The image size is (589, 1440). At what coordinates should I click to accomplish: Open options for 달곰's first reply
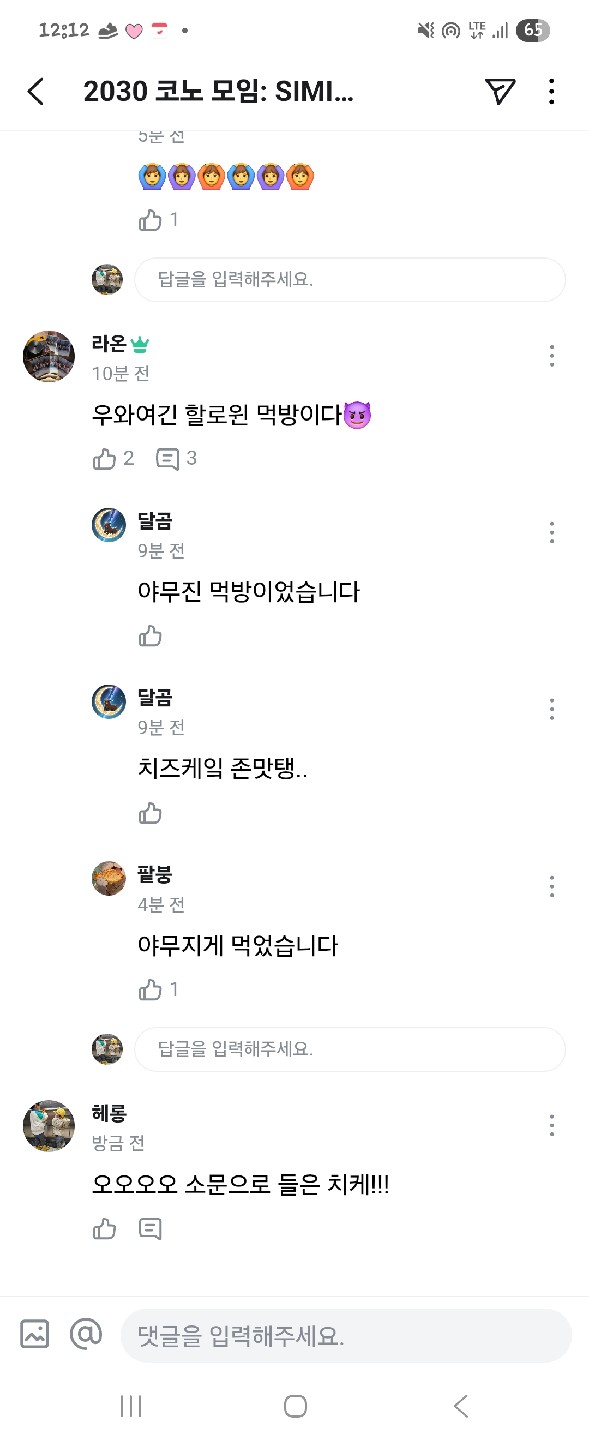click(x=551, y=533)
